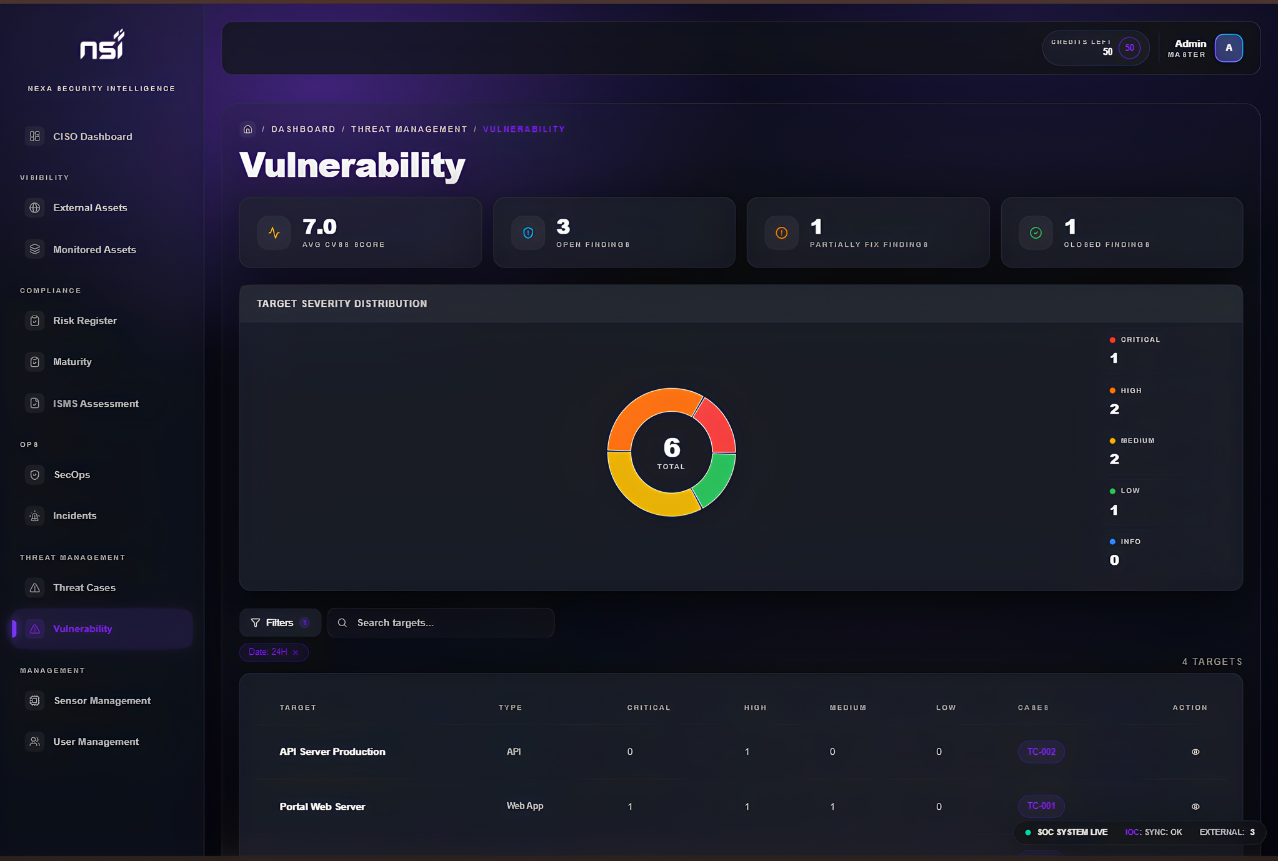Navigate to Threat Cases

[x=102, y=588]
